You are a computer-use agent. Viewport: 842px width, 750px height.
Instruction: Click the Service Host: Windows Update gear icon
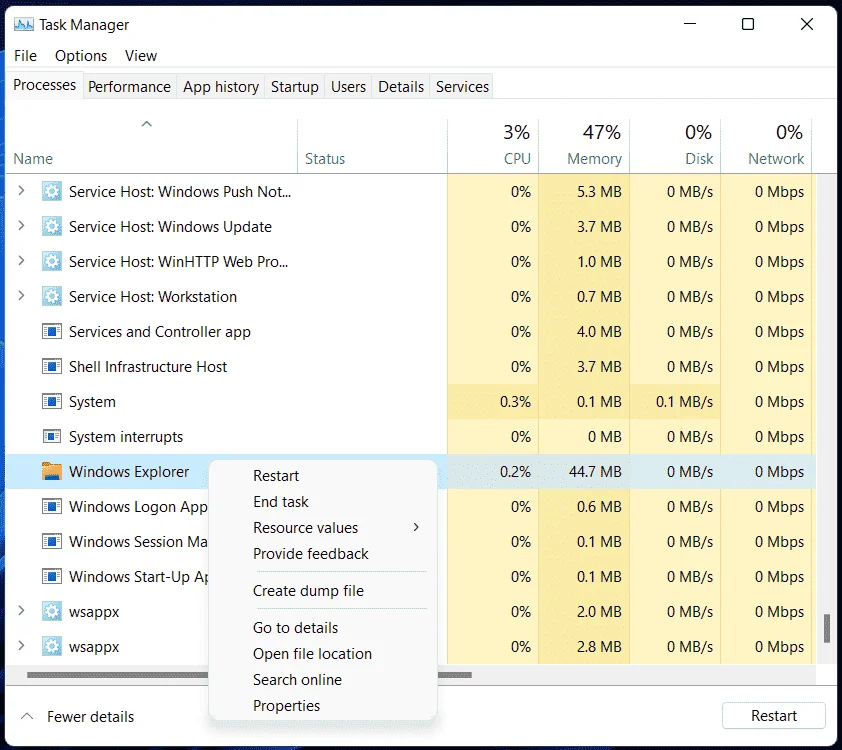pyautogui.click(x=52, y=227)
